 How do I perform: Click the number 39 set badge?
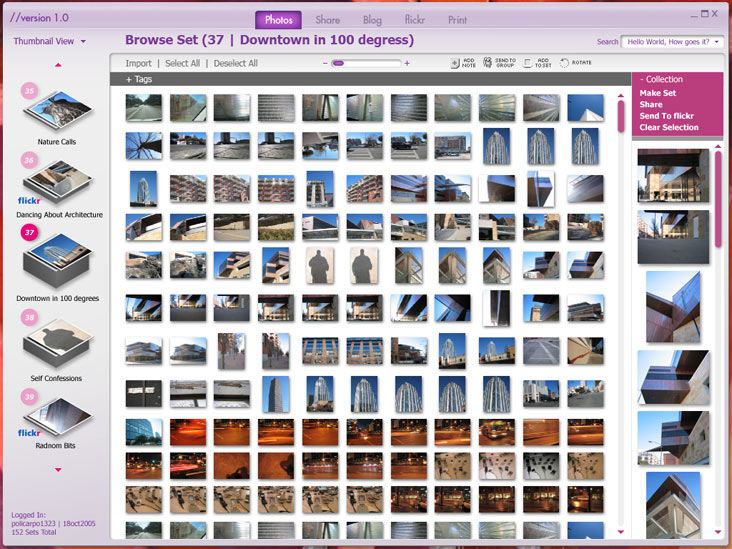[29, 397]
